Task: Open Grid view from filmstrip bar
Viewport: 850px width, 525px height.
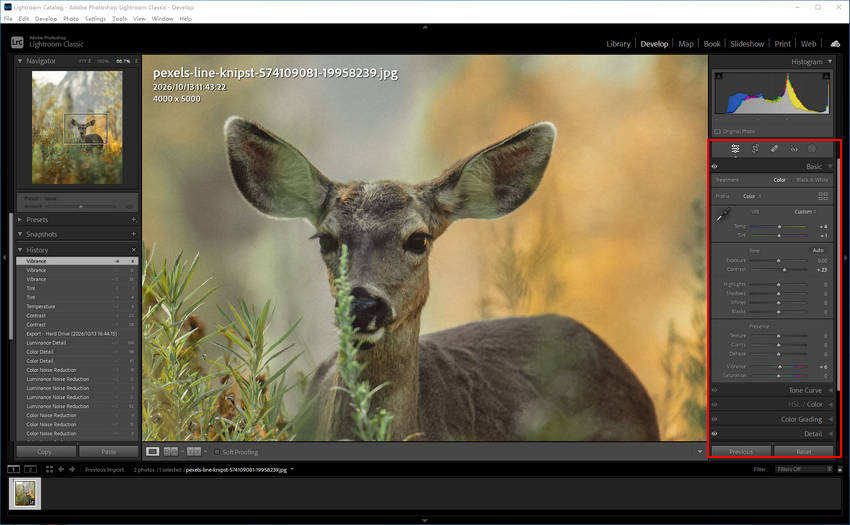Action: [x=49, y=469]
